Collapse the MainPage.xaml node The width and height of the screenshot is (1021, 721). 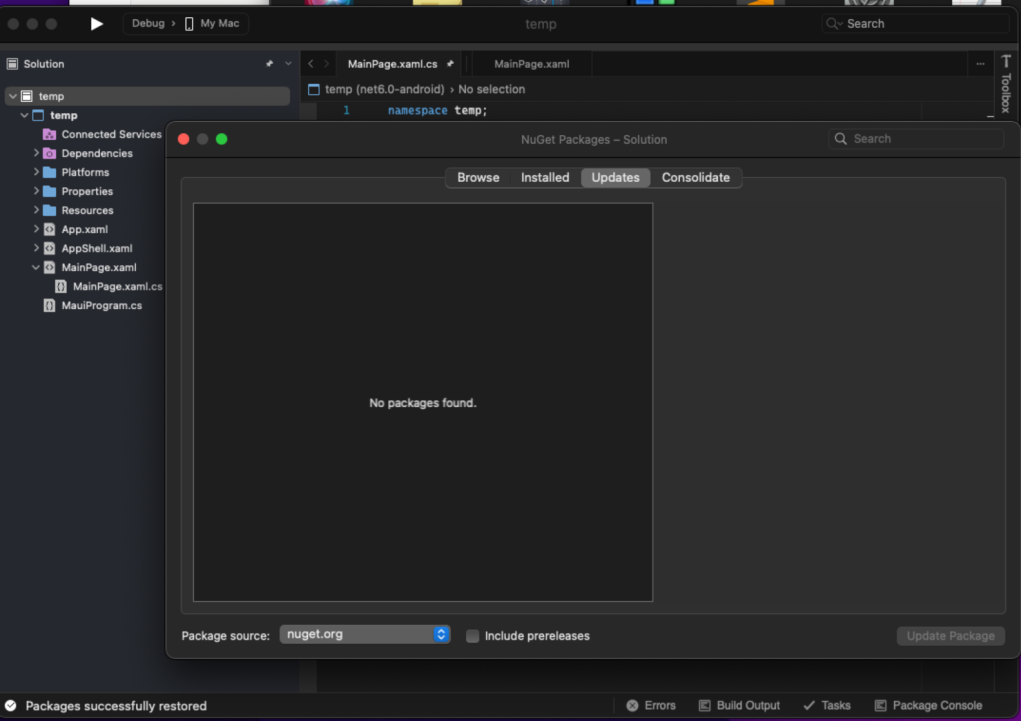click(x=35, y=267)
